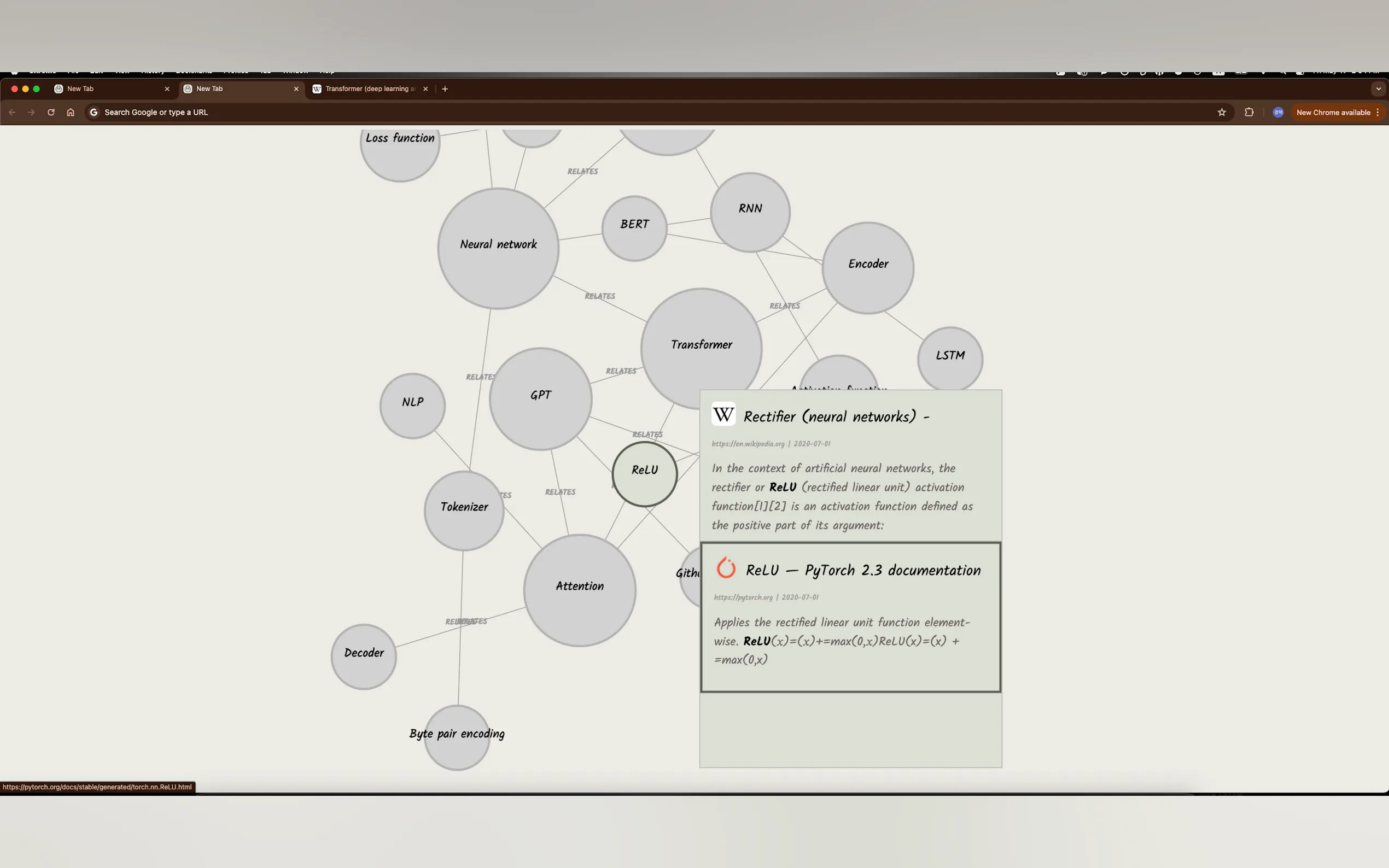This screenshot has height=868, width=1389.
Task: Close the Transformer deep learning tab
Action: [425, 89]
